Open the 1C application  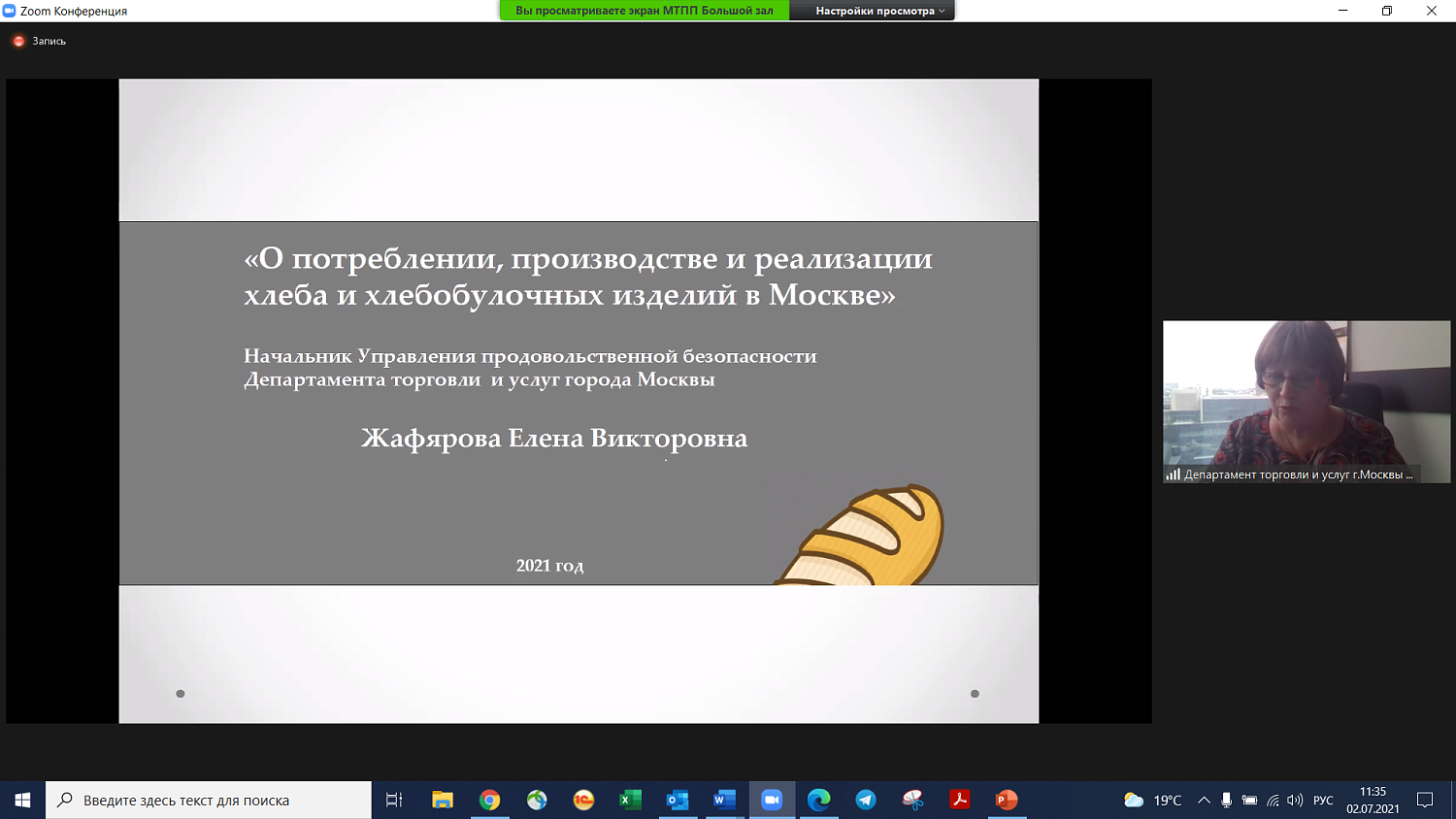(x=583, y=800)
